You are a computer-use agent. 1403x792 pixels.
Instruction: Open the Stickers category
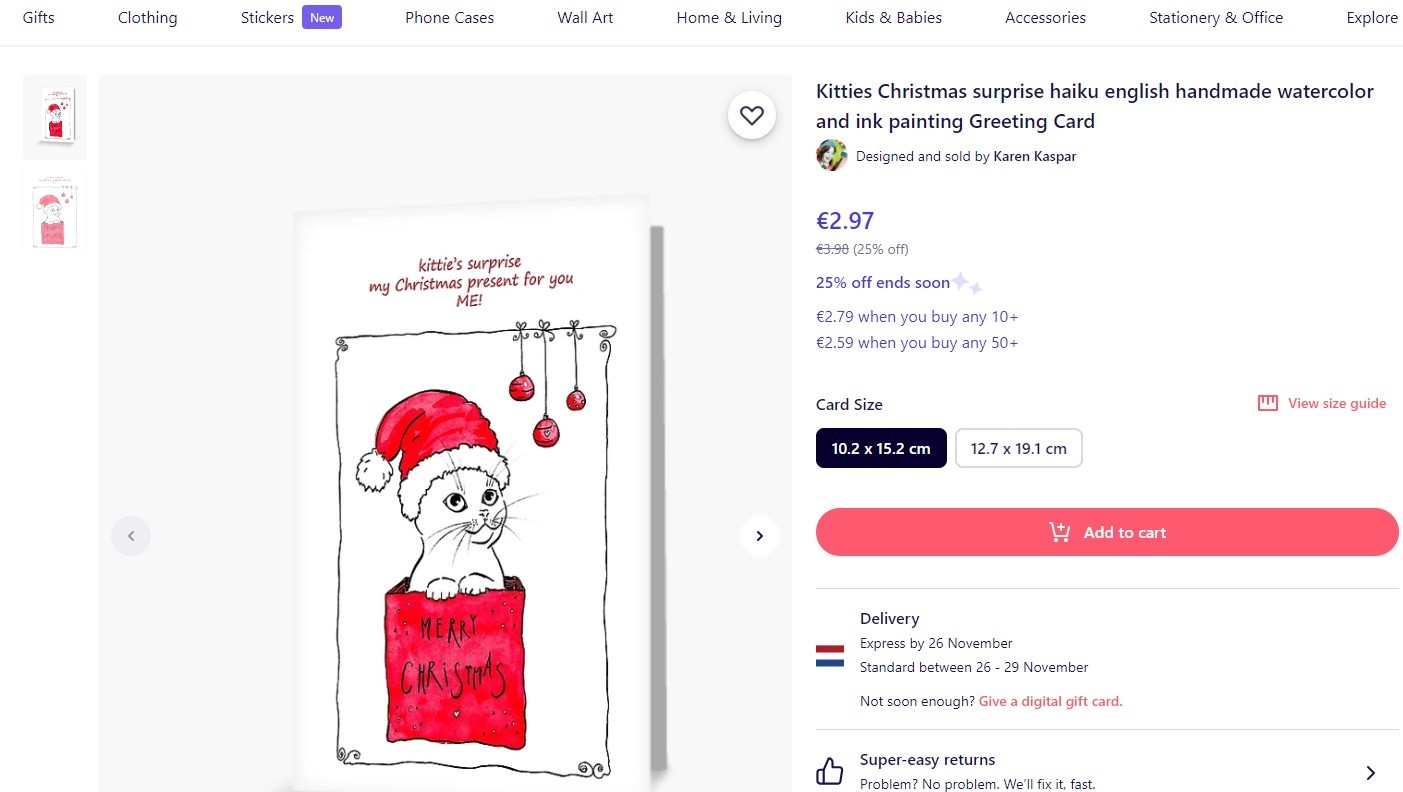268,18
